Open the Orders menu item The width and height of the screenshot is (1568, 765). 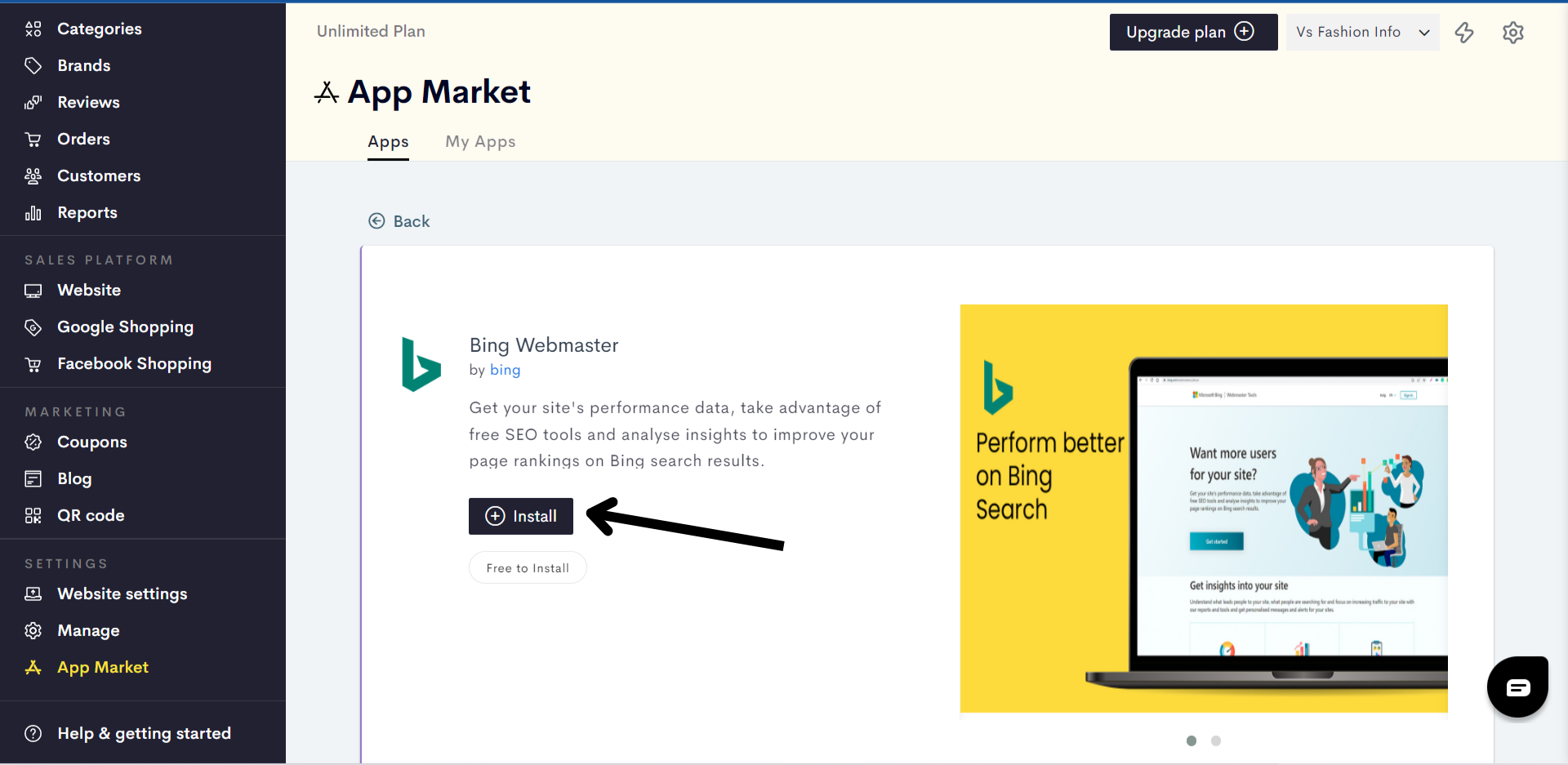click(x=83, y=139)
